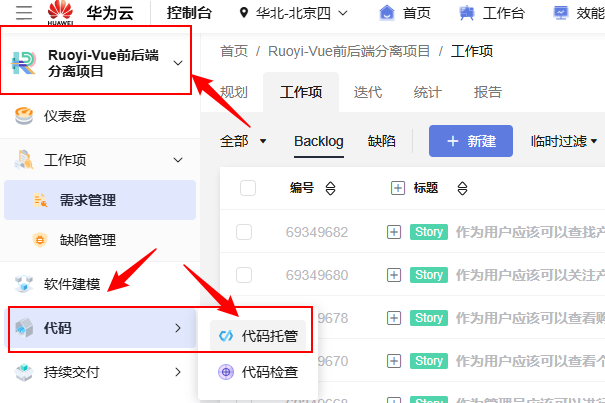
Task: Switch to the 统计 tab
Action: point(428,92)
